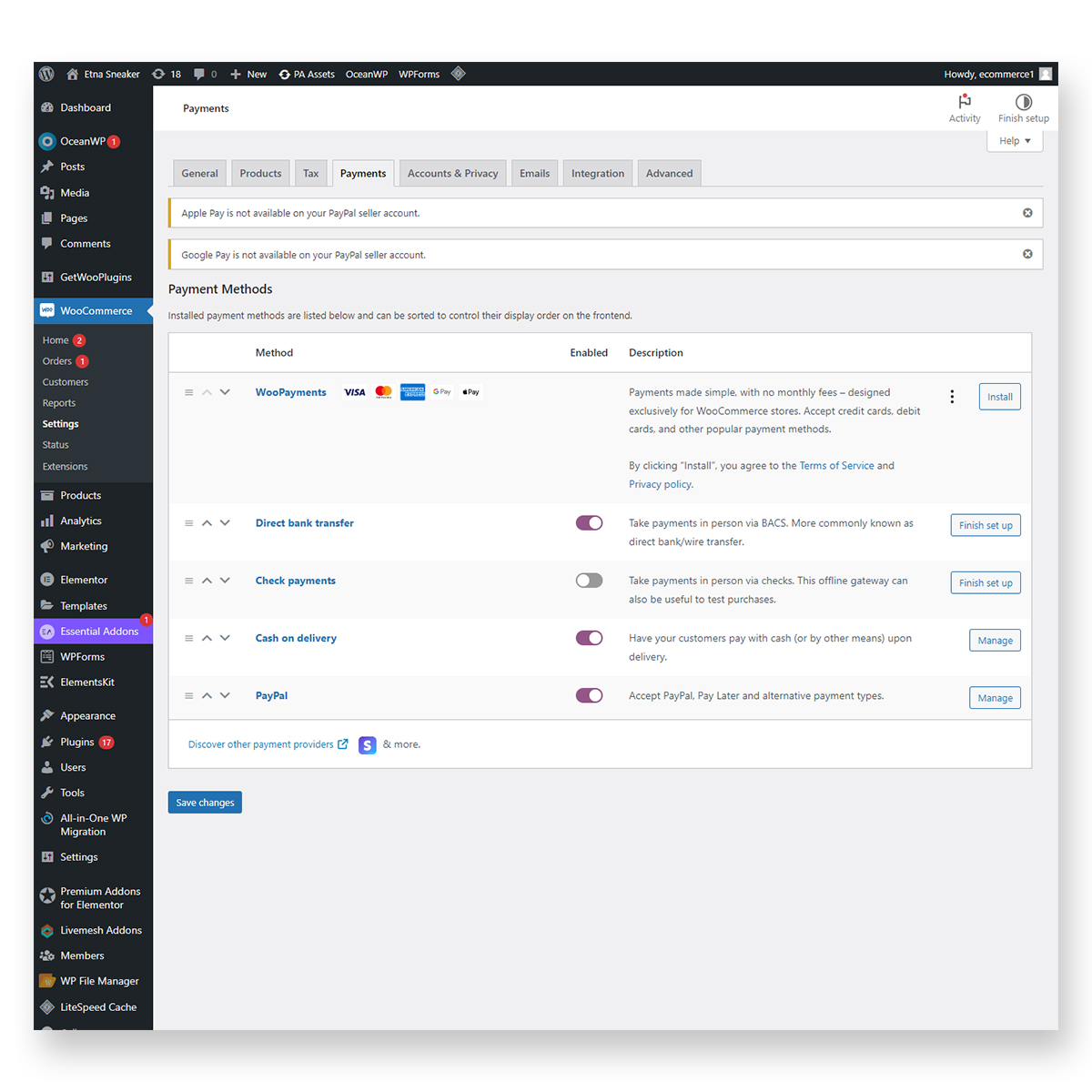Image resolution: width=1092 pixels, height=1092 pixels.
Task: Click the Save changes button
Action: (205, 803)
